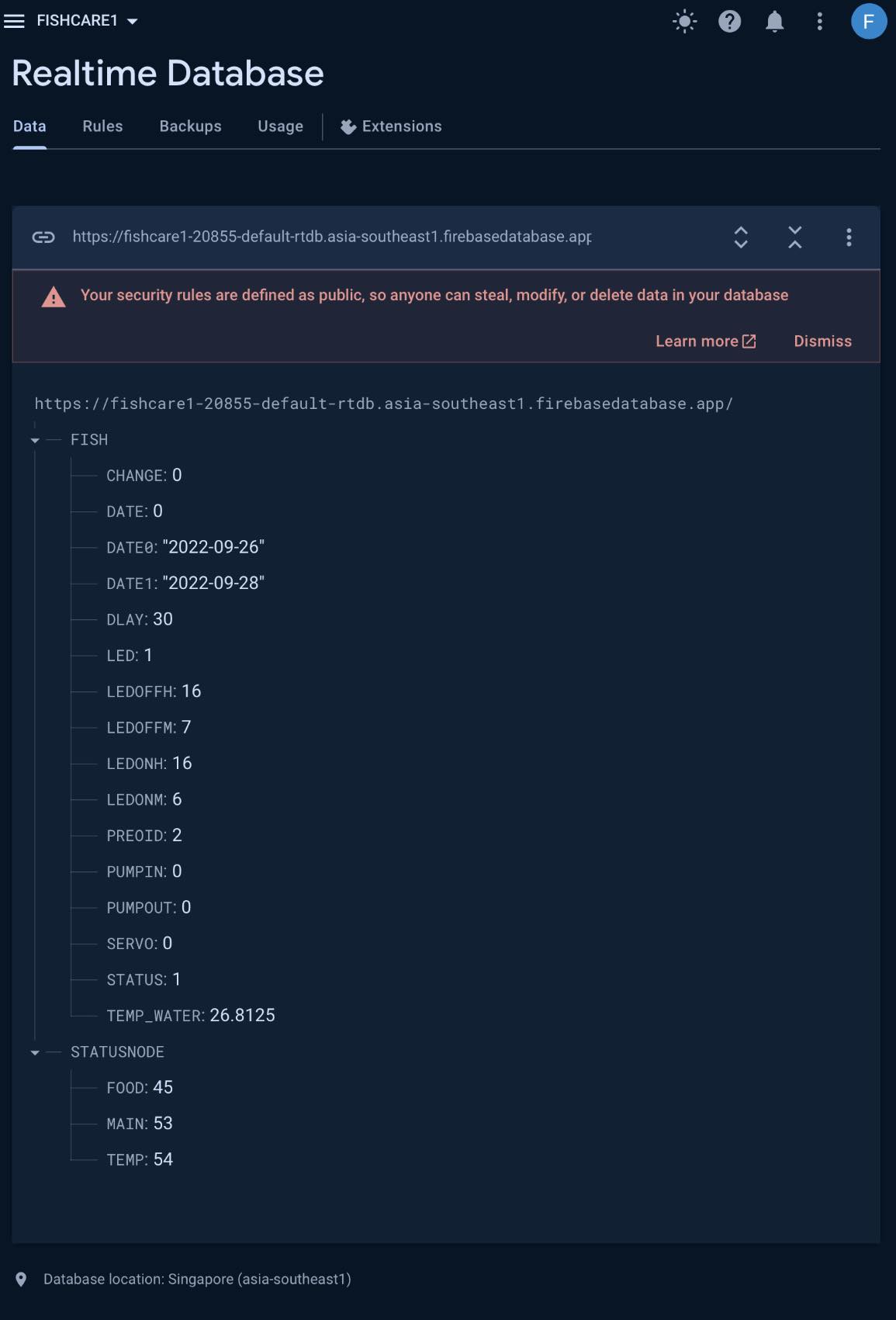Toggle the light/dark theme sun icon
896x1320 pixels.
pos(684,21)
